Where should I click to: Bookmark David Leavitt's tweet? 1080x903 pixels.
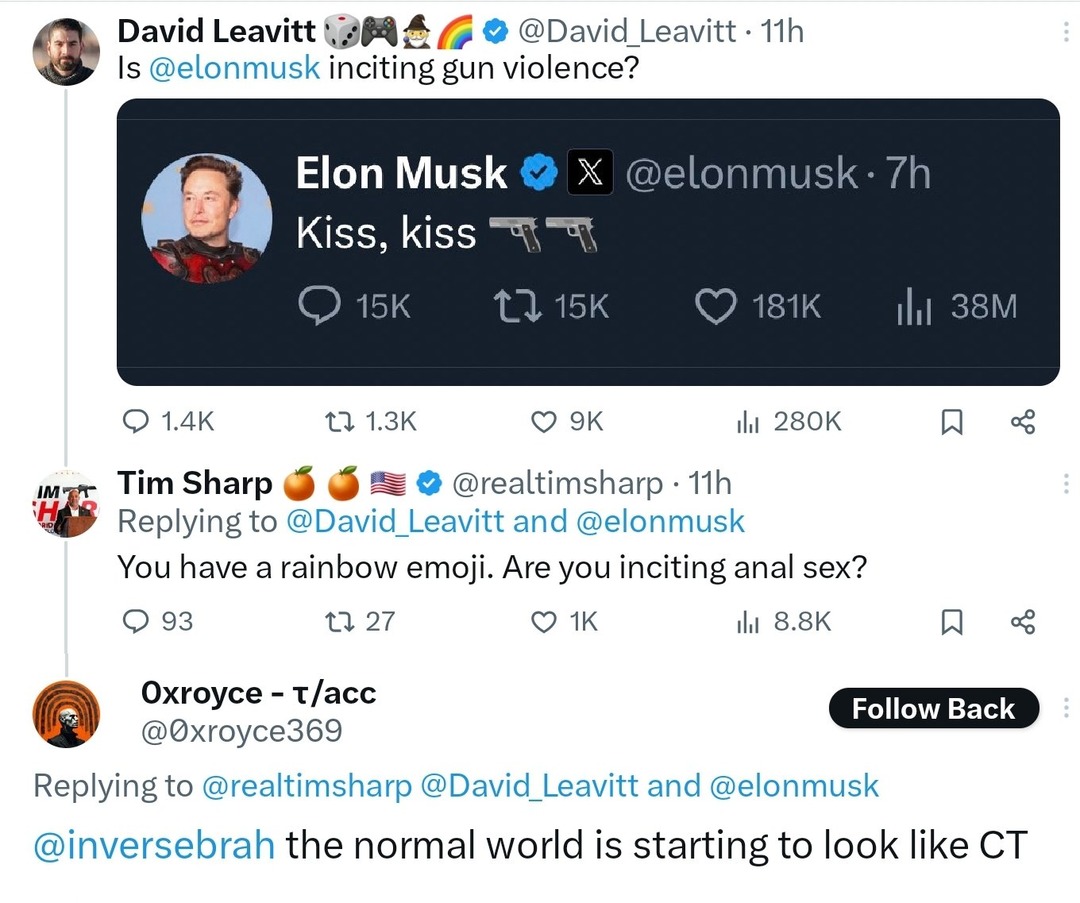coord(951,422)
